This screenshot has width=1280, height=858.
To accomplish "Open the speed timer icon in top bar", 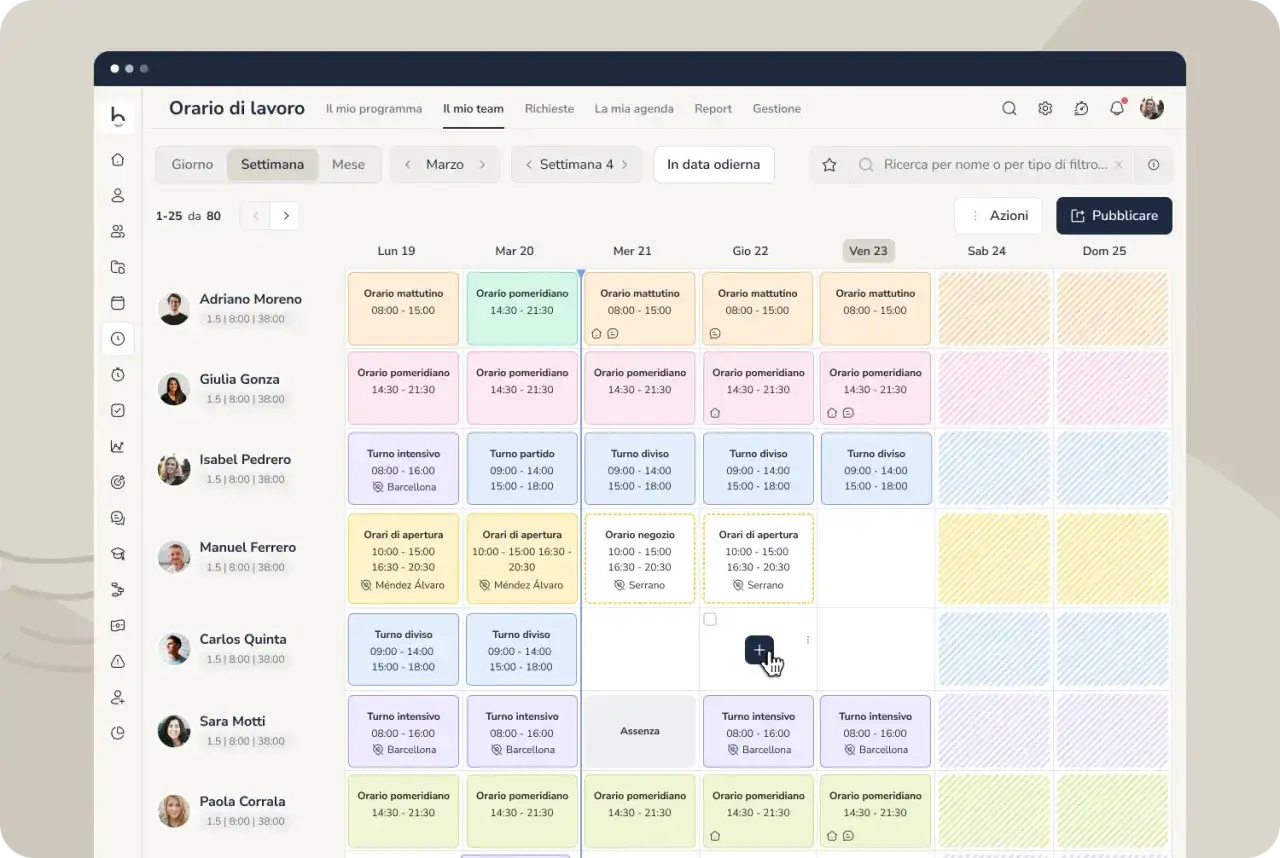I will coord(1081,109).
